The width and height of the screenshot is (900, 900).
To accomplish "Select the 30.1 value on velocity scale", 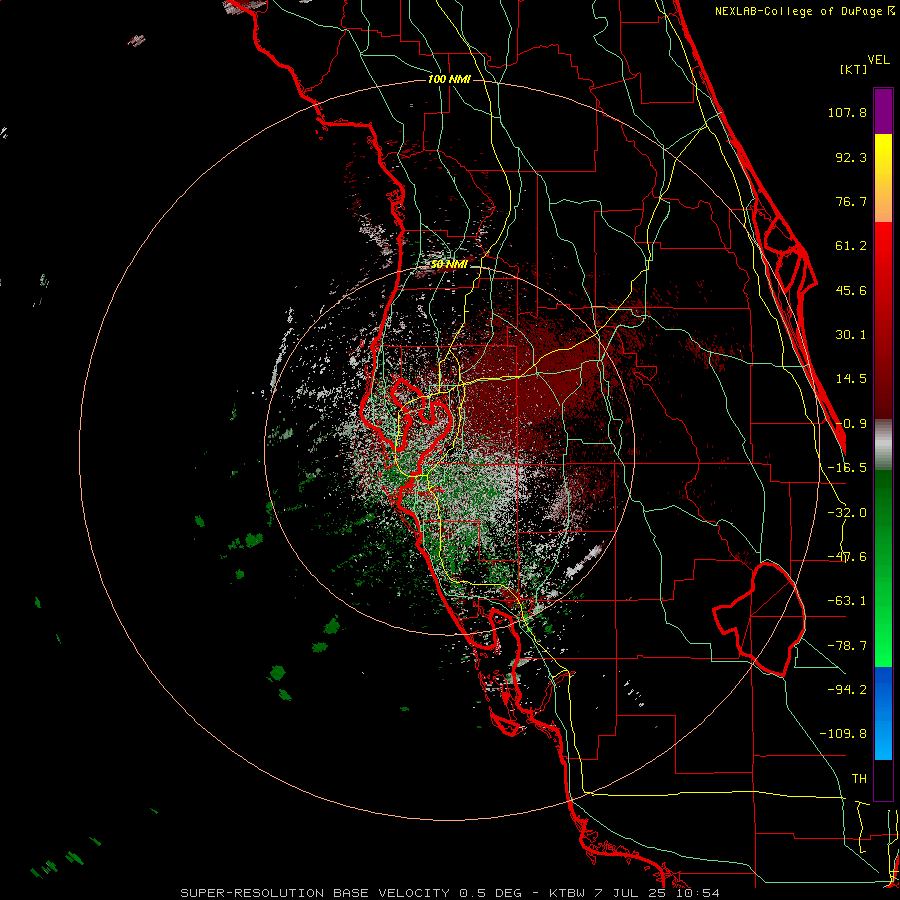I will pos(851,335).
